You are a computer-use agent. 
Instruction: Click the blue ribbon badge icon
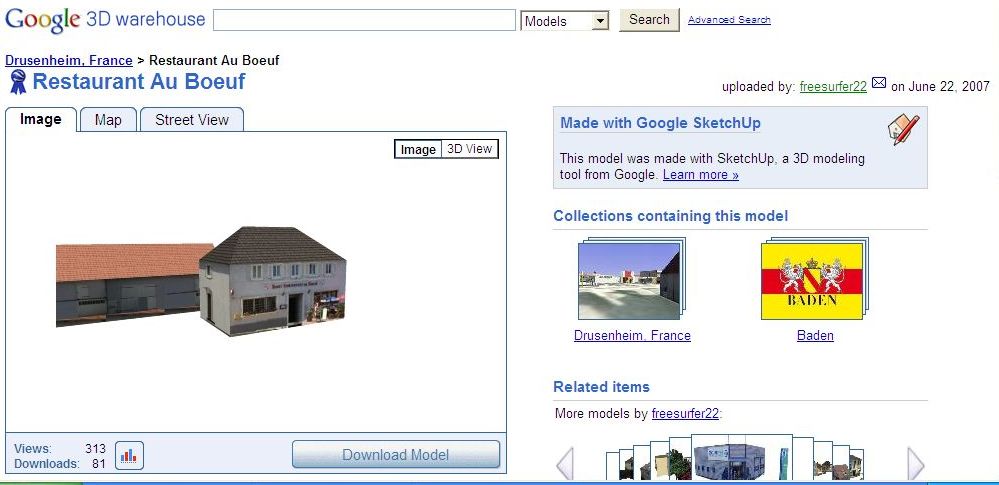17,82
